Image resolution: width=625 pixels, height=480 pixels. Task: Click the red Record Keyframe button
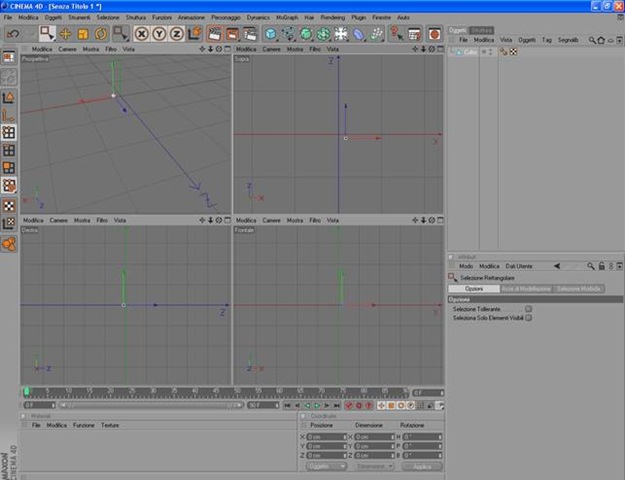coord(349,405)
